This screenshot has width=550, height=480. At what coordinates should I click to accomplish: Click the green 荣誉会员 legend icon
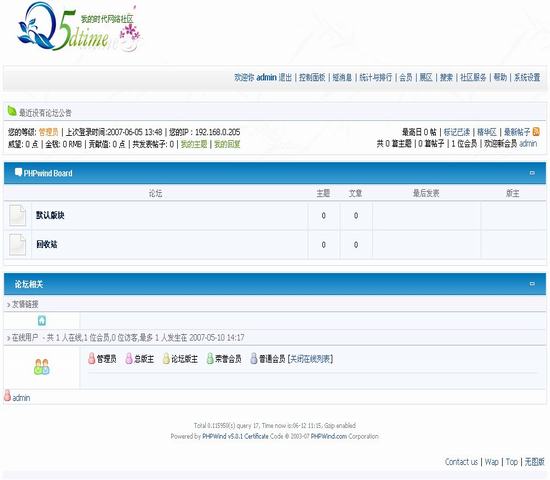pos(210,358)
